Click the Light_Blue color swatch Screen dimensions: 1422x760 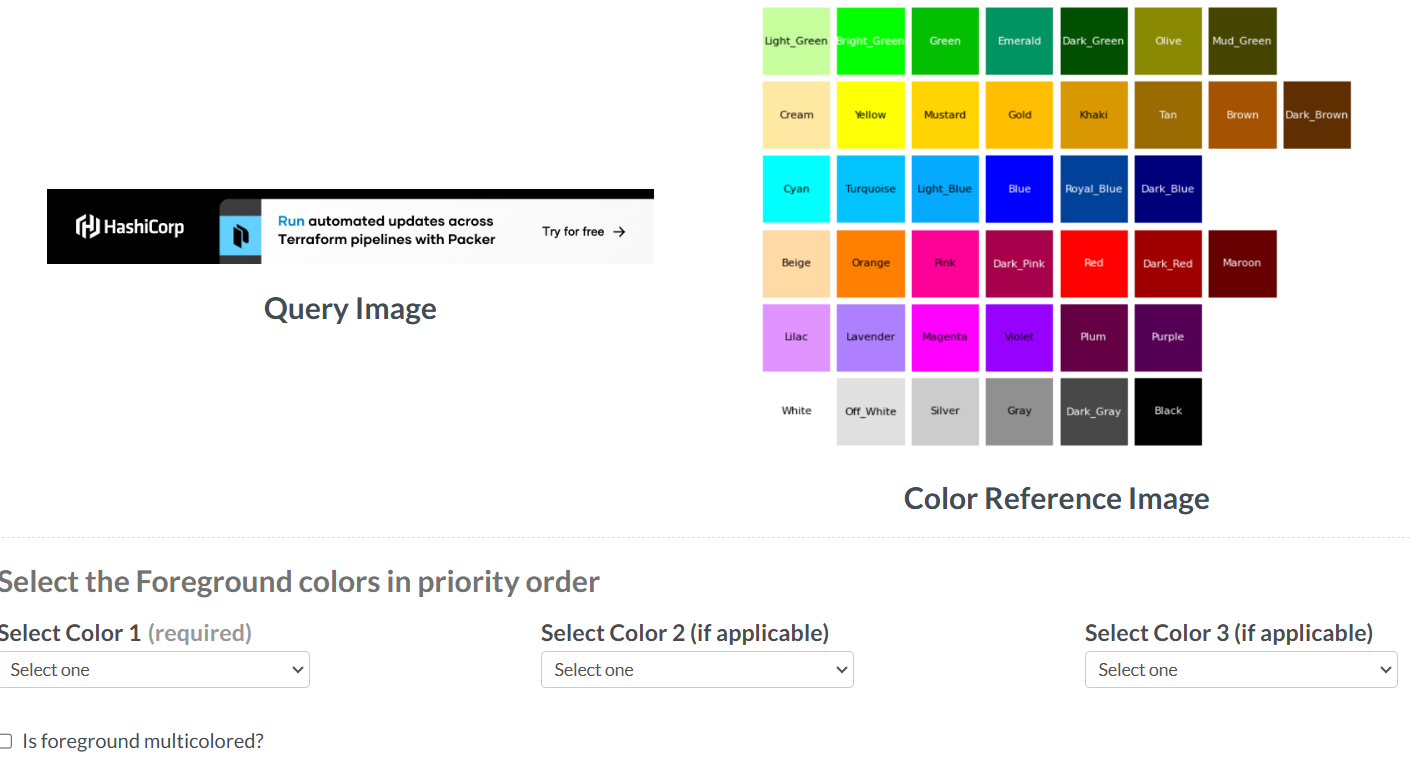[x=945, y=189]
